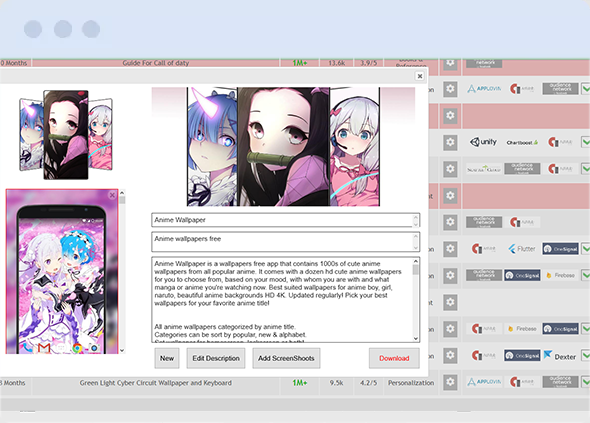Click the '13.6k' reviews cell
Image resolution: width=590 pixels, height=423 pixels.
(x=336, y=63)
